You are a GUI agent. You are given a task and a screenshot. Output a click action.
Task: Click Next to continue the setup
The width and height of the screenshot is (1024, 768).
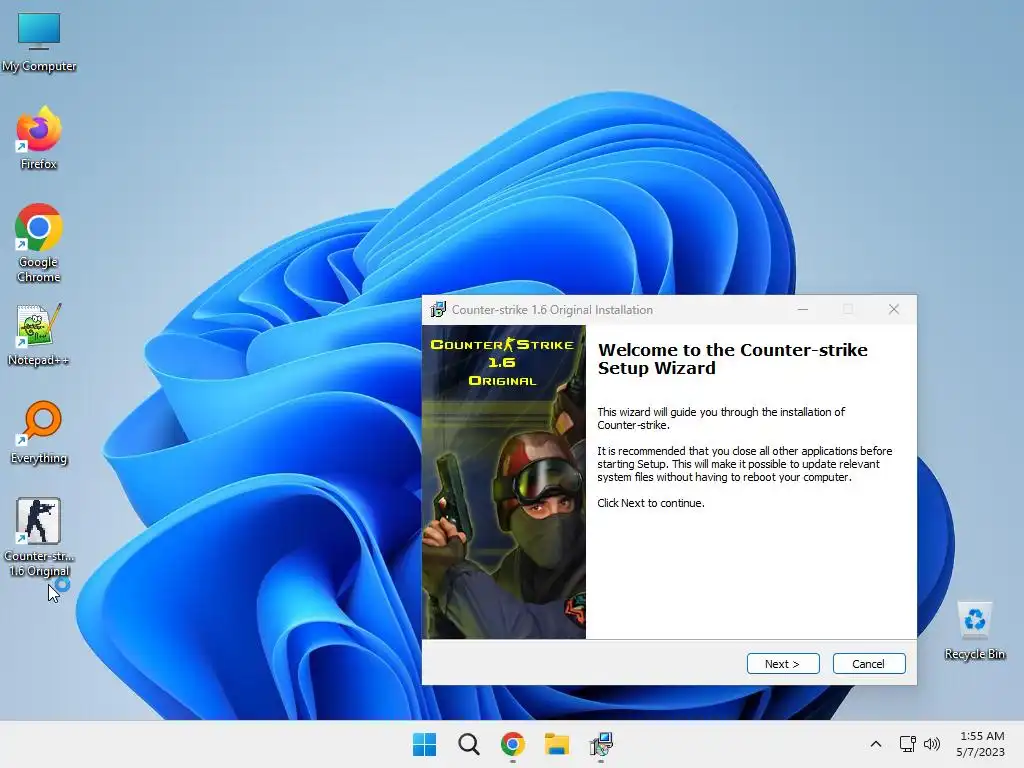[783, 664]
